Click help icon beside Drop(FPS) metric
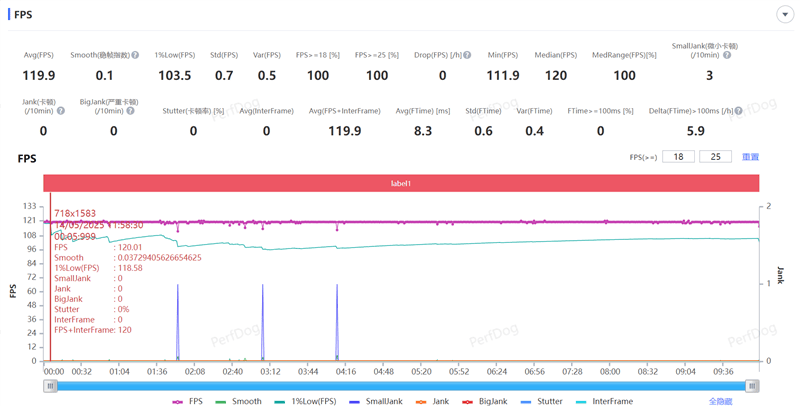Viewport: 800px width, 406px height. coord(466,56)
